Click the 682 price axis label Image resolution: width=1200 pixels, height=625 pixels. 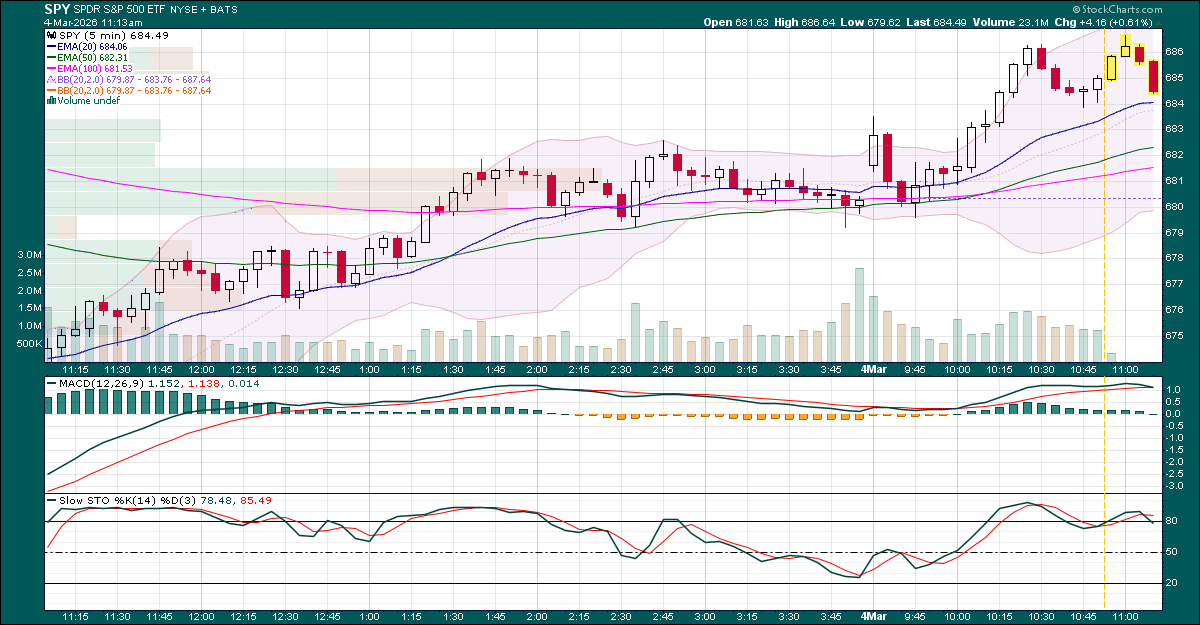click(1176, 155)
